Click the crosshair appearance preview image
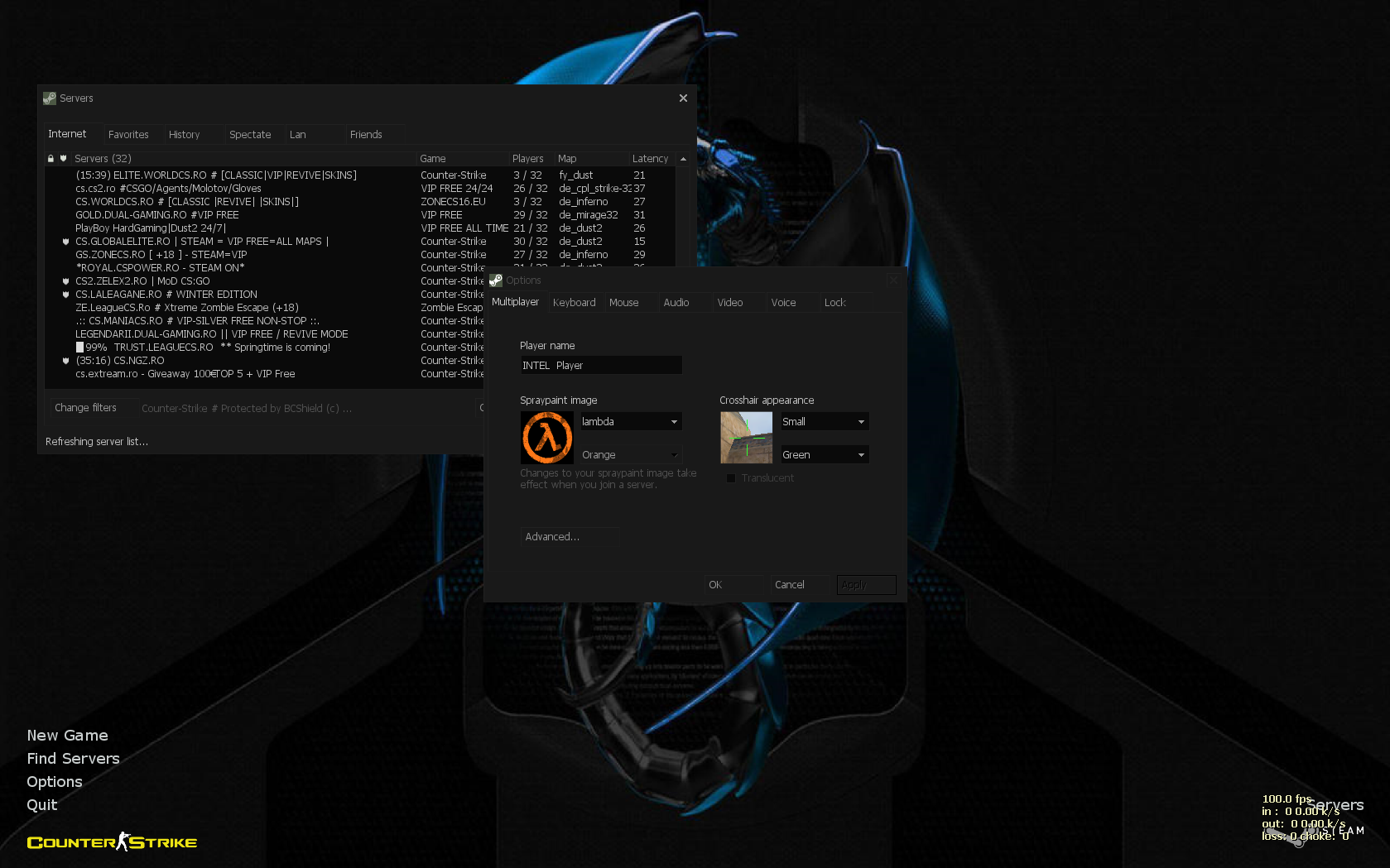Viewport: 1390px width, 868px height. click(x=746, y=438)
